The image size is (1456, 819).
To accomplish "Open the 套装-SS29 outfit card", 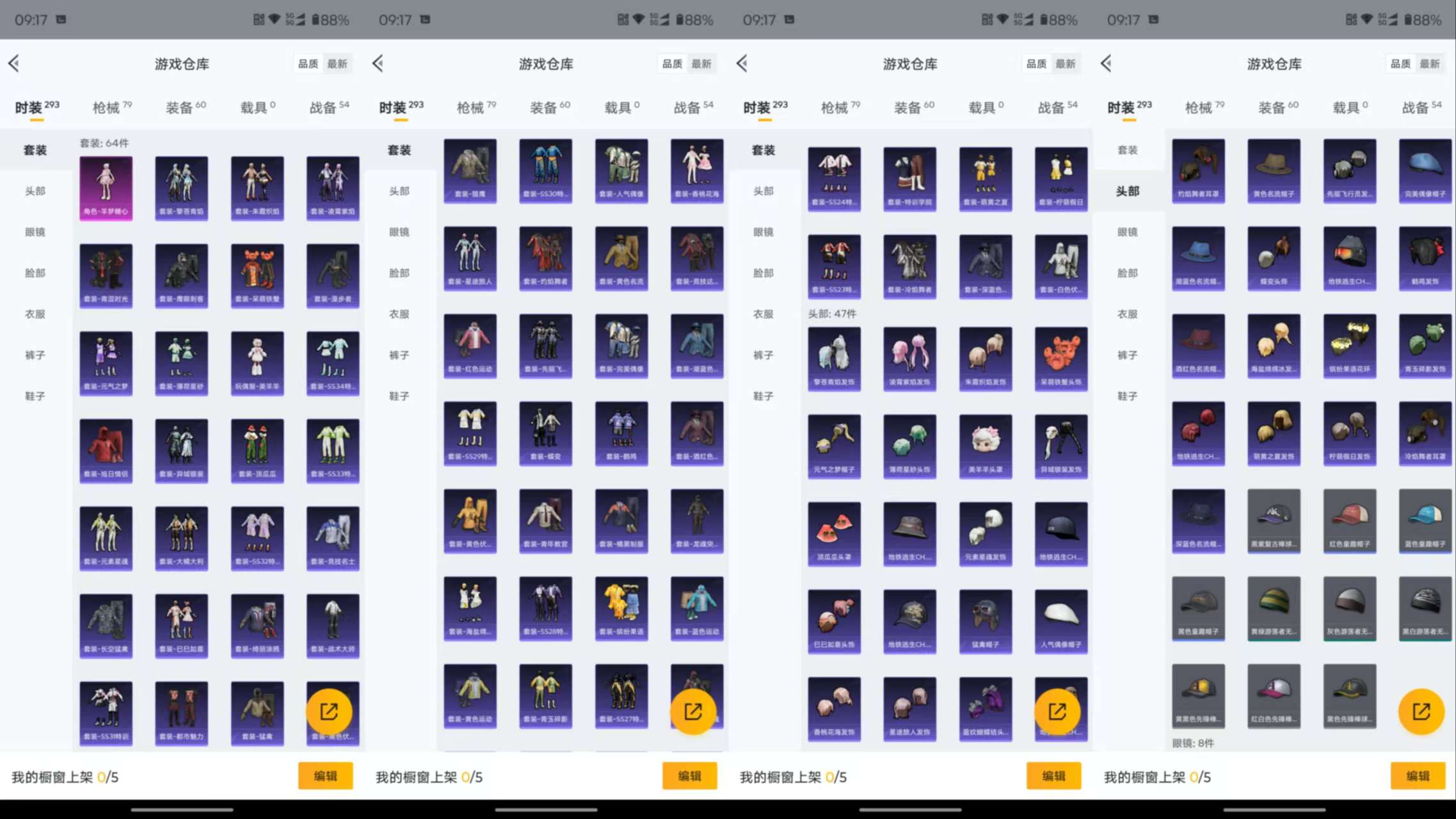I will pos(470,434).
